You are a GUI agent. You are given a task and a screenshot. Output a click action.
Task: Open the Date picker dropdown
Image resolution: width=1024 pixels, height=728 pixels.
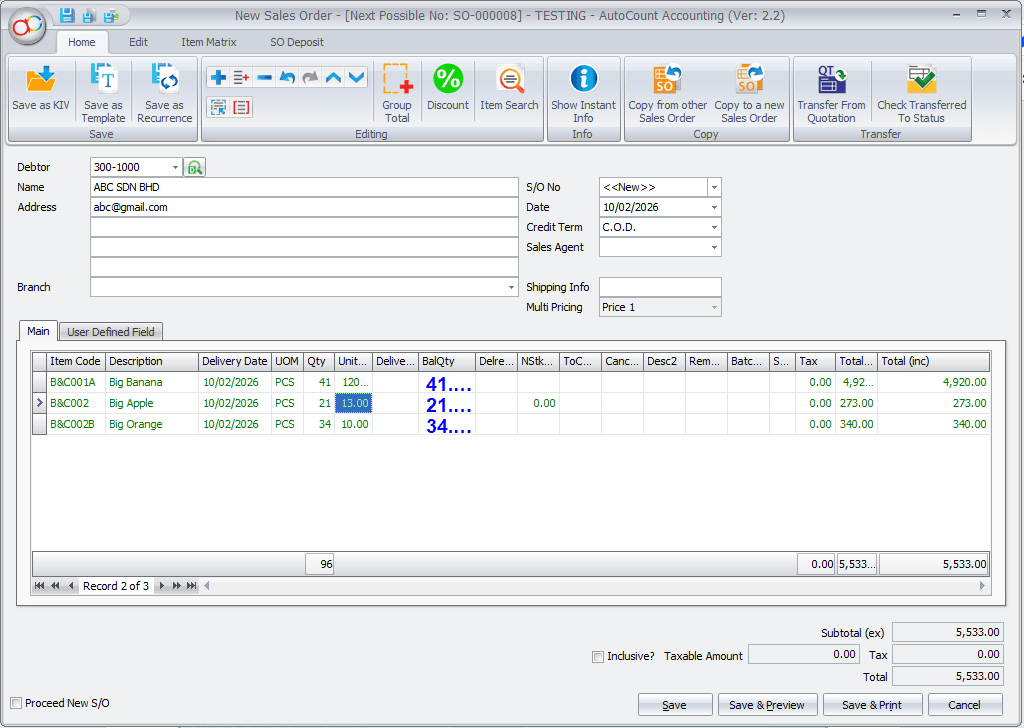pos(712,207)
